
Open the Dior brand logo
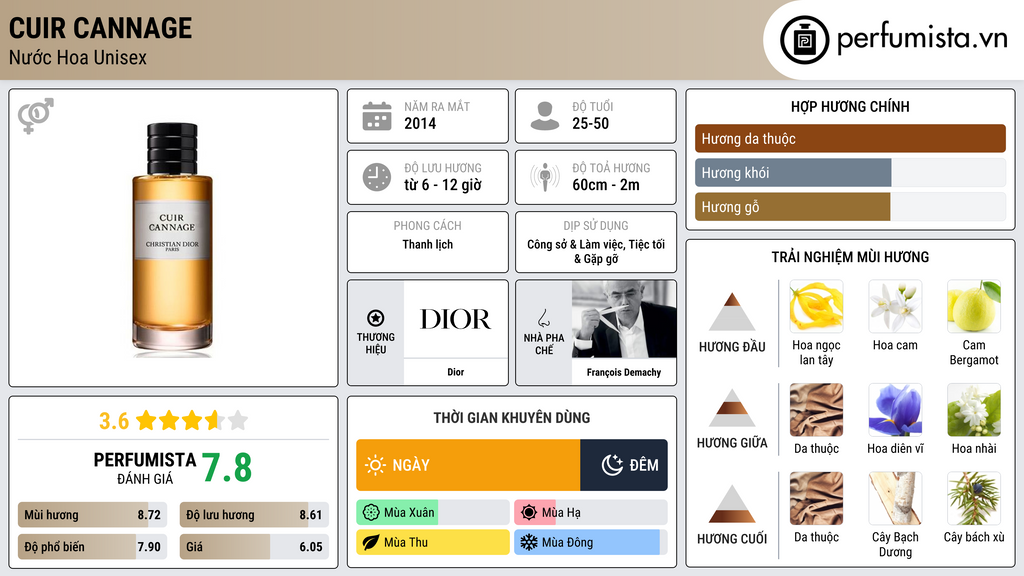tap(455, 320)
